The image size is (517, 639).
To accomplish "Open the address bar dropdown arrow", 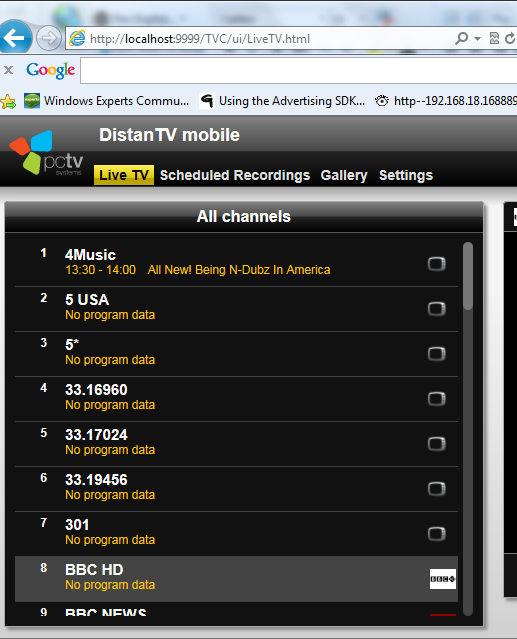I will [477, 39].
